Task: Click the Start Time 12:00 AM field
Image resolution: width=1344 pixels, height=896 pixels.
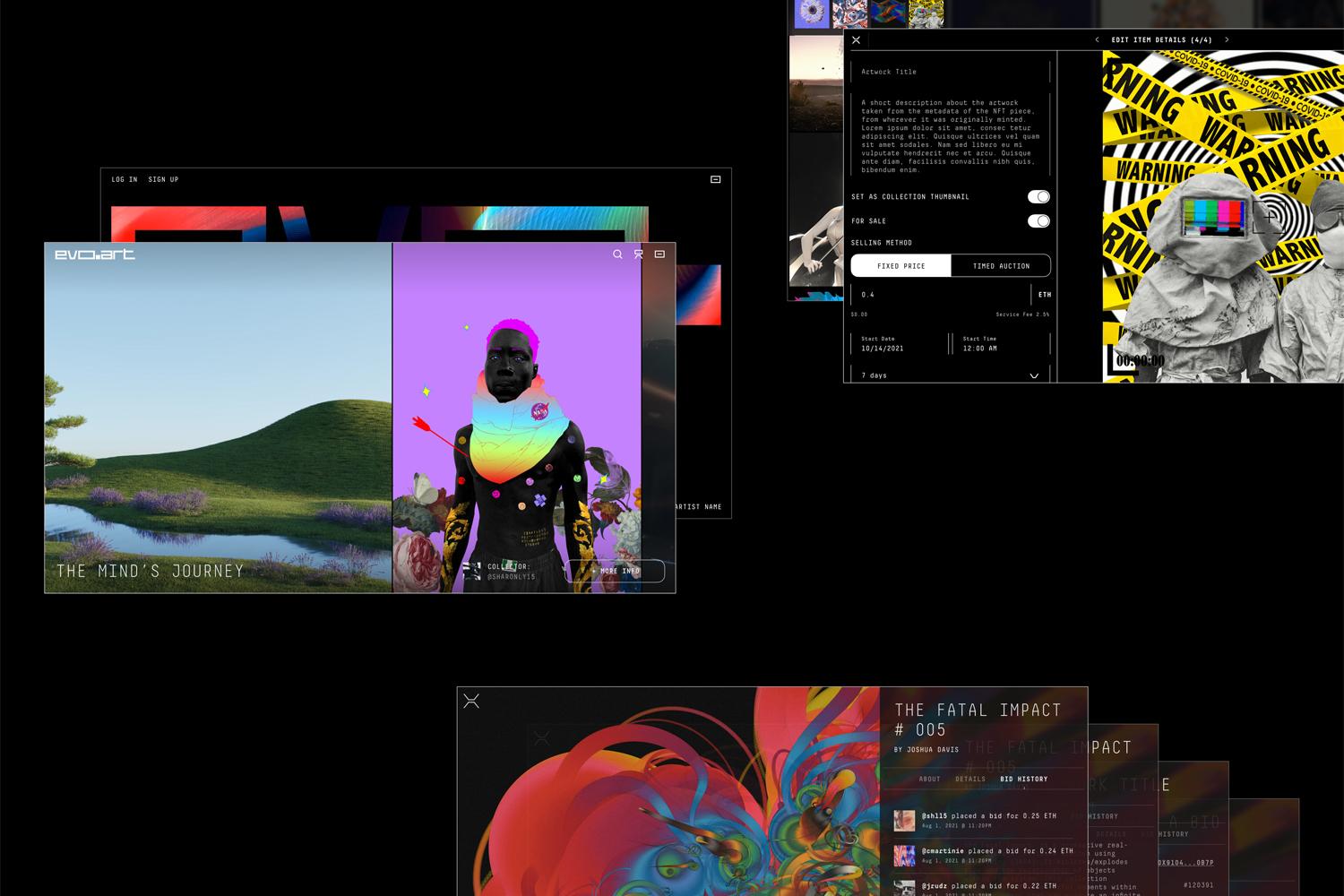Action: tap(1002, 344)
